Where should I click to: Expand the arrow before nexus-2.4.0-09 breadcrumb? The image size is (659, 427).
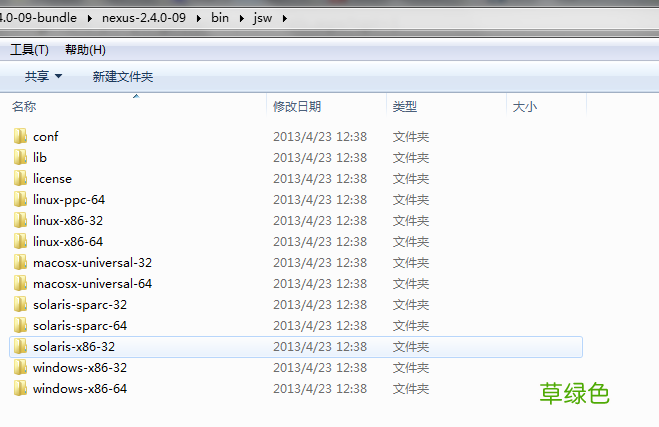pos(90,18)
